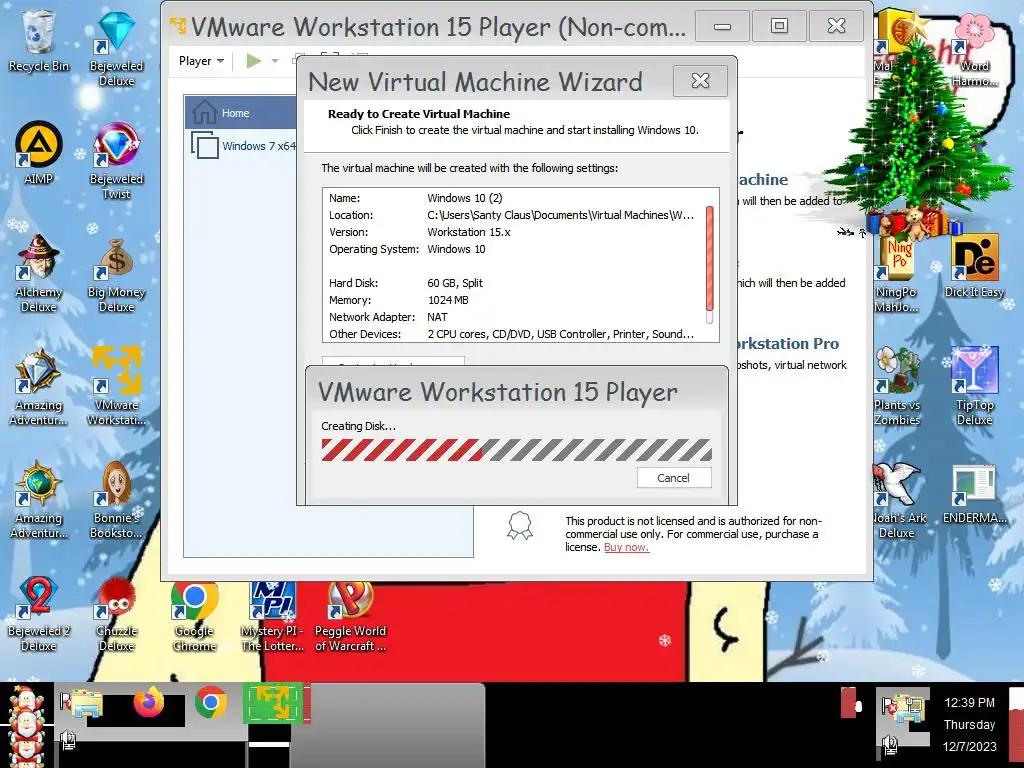Image resolution: width=1024 pixels, height=768 pixels.
Task: Click the Santa Start button
Action: [x=26, y=725]
